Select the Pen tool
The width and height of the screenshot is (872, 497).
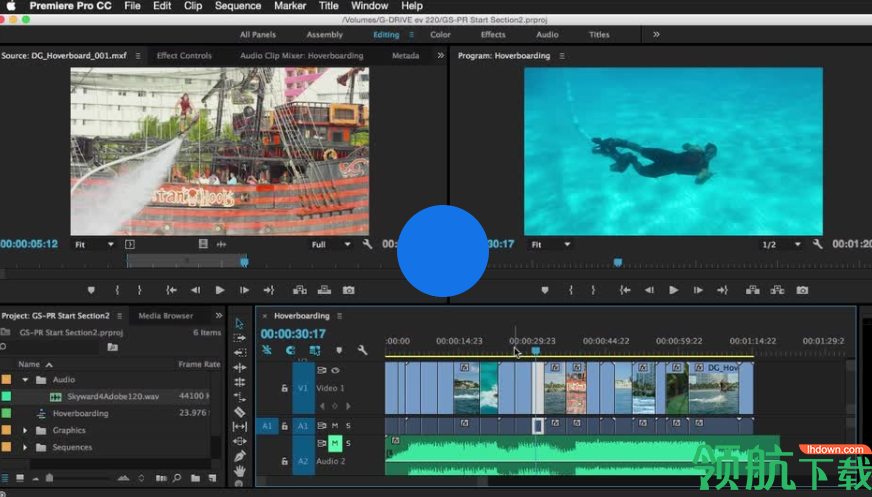(x=239, y=456)
